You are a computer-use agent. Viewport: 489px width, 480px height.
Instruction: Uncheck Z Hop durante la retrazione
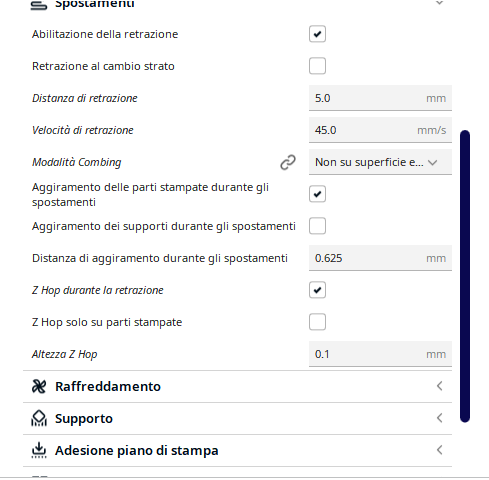(317, 290)
